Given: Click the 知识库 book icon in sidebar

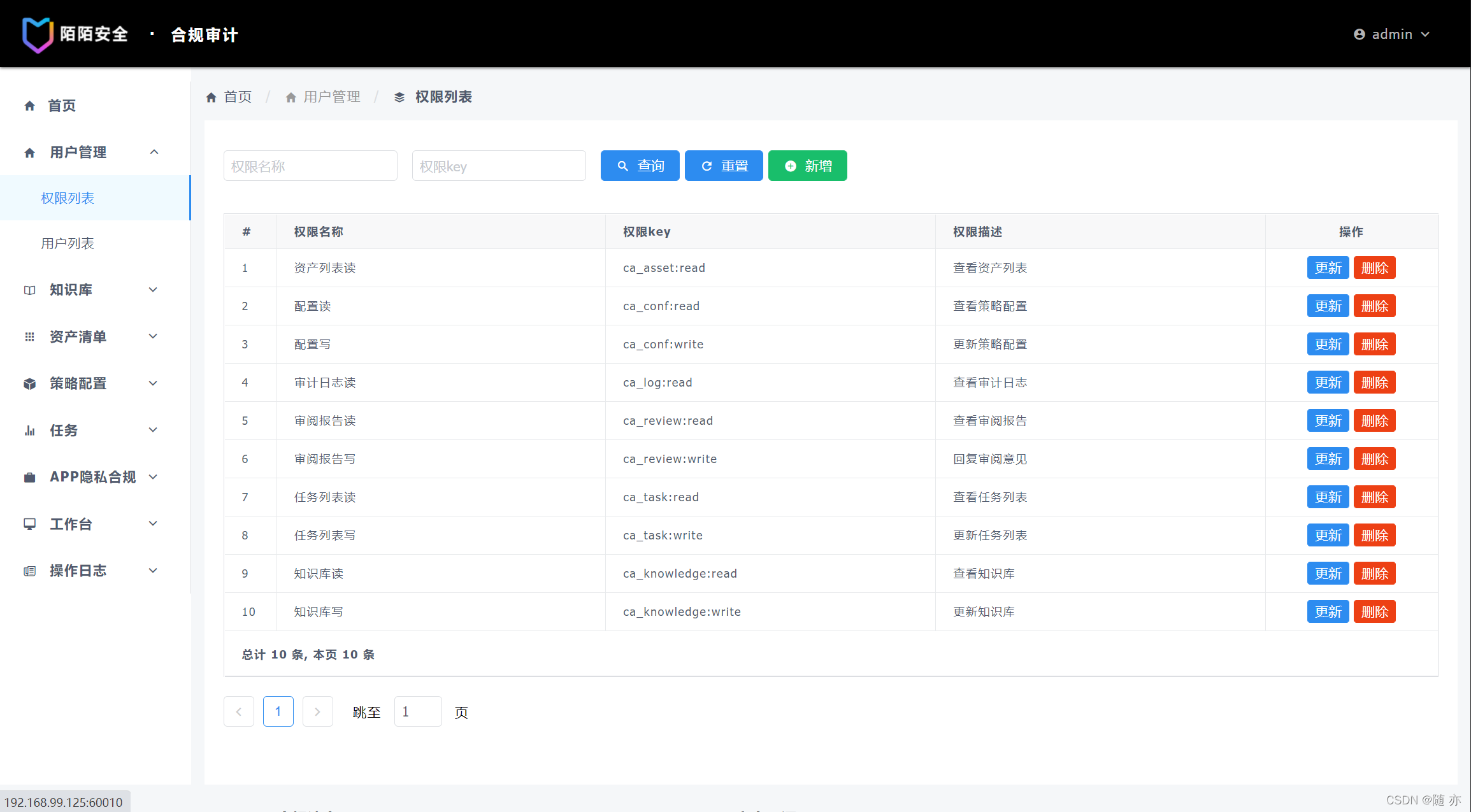Looking at the screenshot, I should coord(29,290).
